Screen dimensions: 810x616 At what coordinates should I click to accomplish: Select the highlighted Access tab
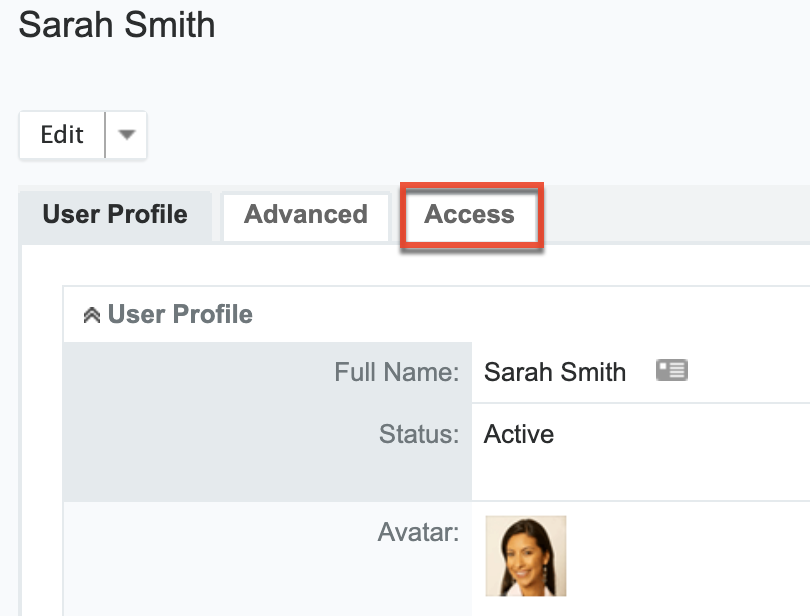pos(470,215)
